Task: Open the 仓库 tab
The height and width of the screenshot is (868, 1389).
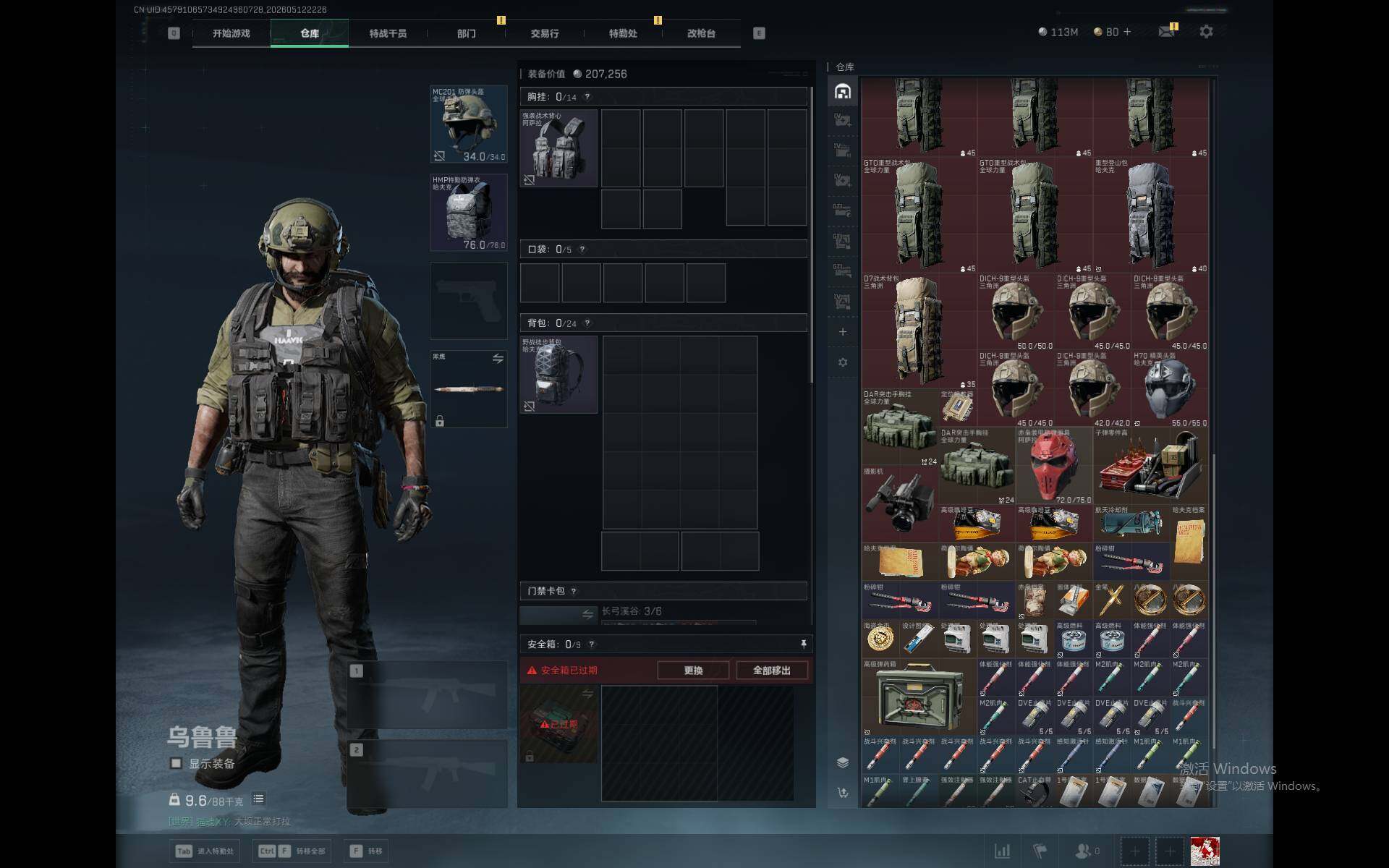Action: (310, 33)
